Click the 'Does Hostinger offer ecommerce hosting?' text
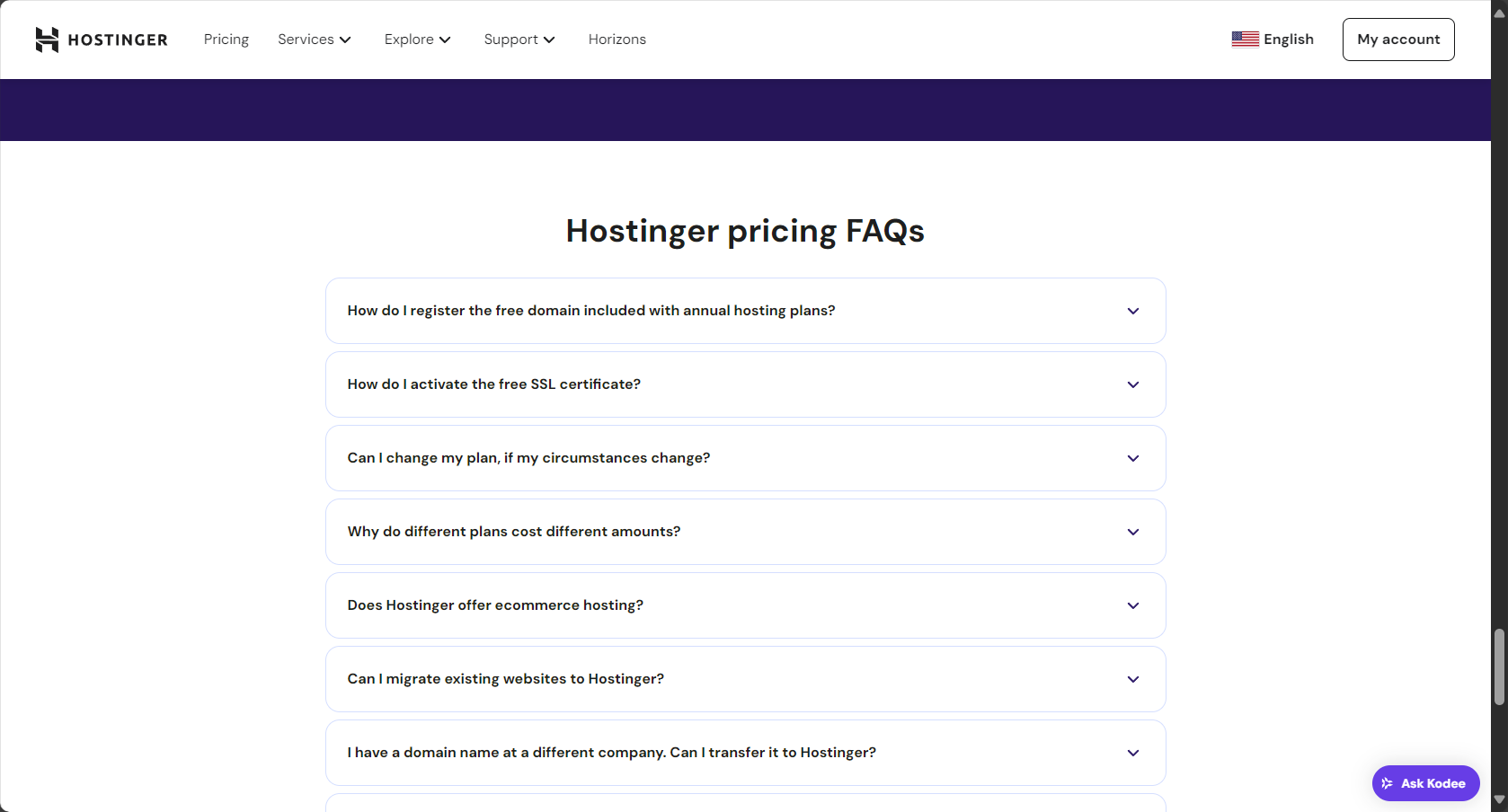 click(x=495, y=605)
